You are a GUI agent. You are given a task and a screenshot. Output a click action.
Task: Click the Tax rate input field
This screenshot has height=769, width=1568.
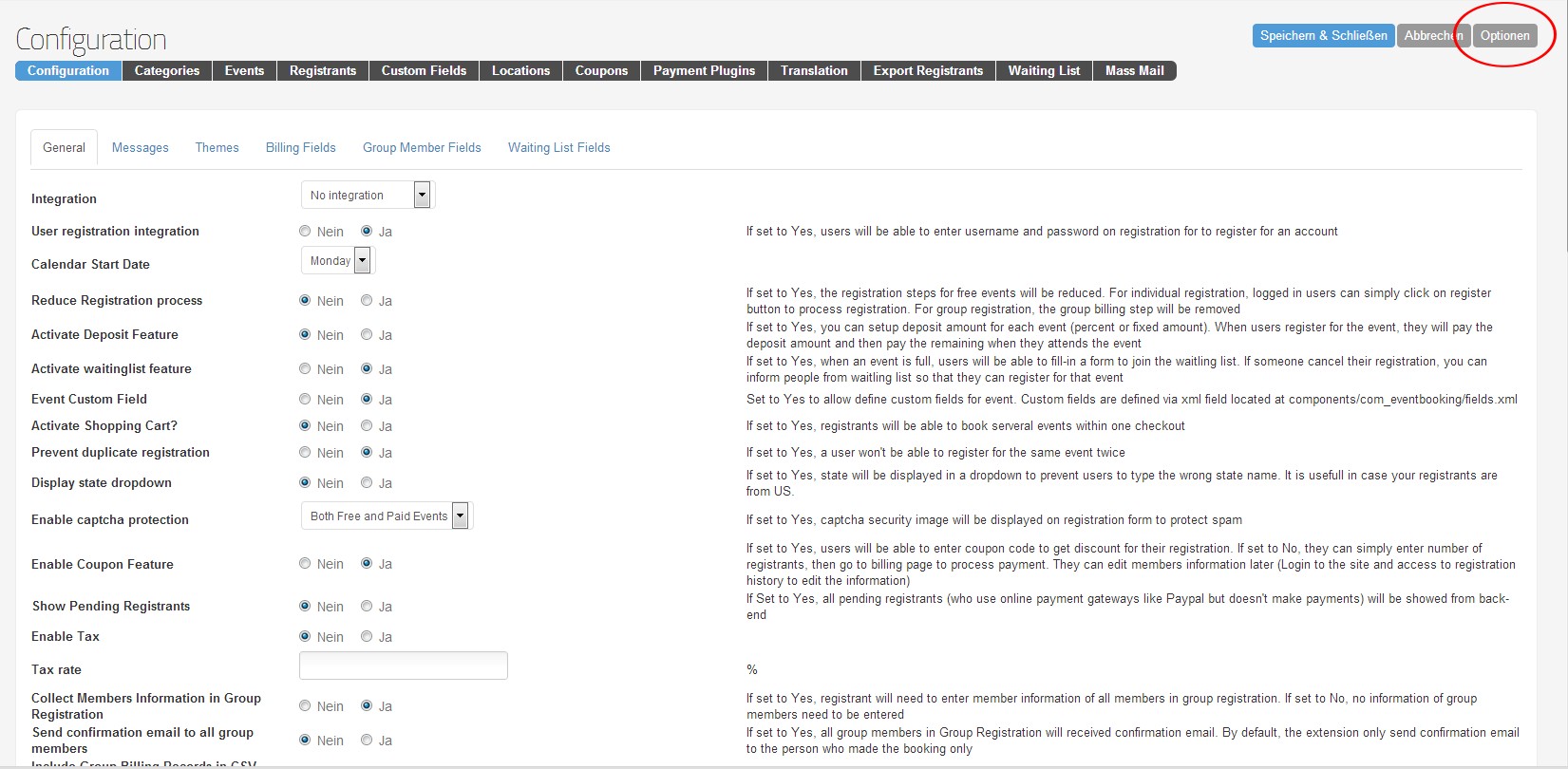[404, 666]
